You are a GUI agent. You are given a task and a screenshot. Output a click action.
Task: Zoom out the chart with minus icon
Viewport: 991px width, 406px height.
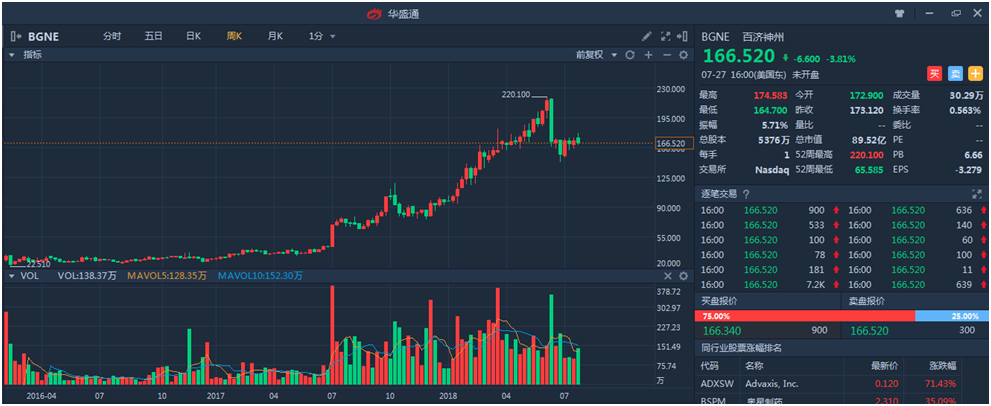click(x=666, y=55)
